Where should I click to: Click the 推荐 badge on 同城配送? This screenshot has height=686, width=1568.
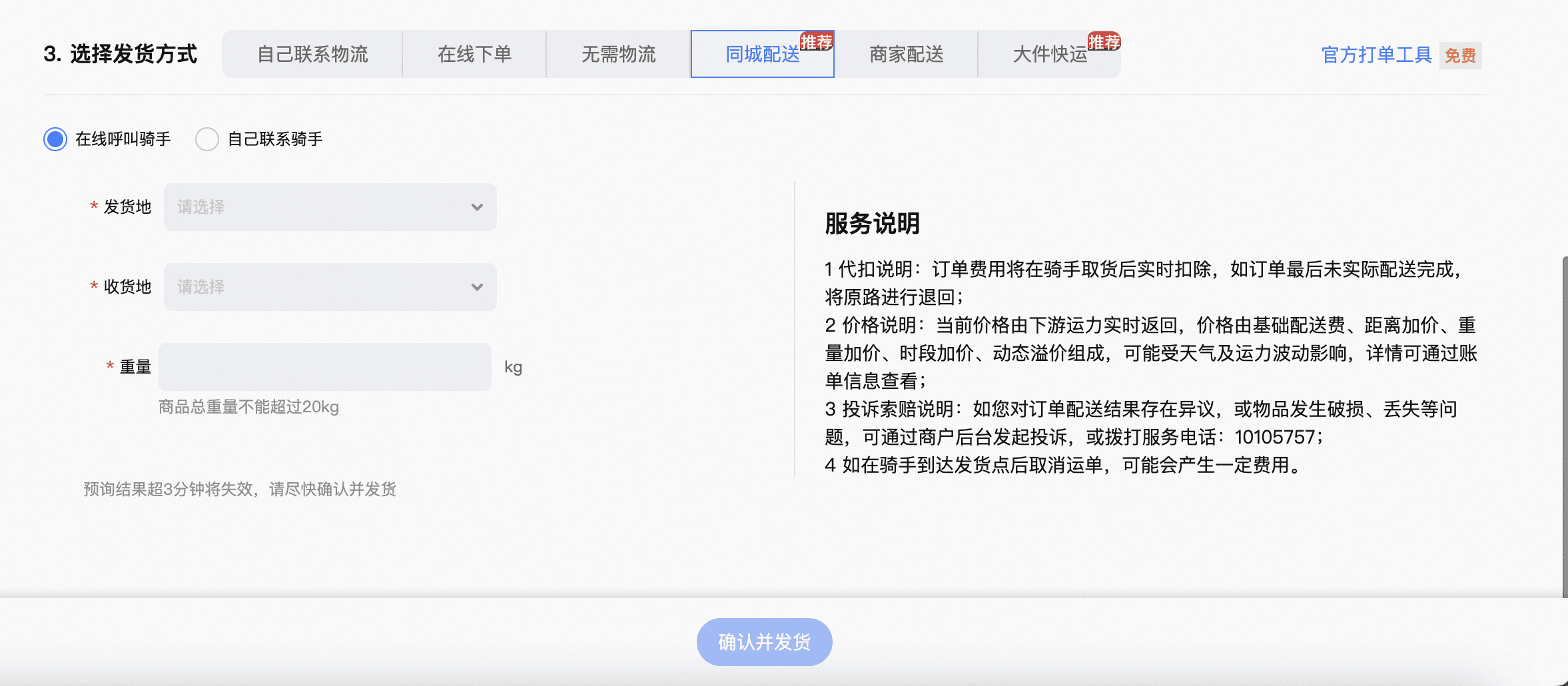pos(817,41)
